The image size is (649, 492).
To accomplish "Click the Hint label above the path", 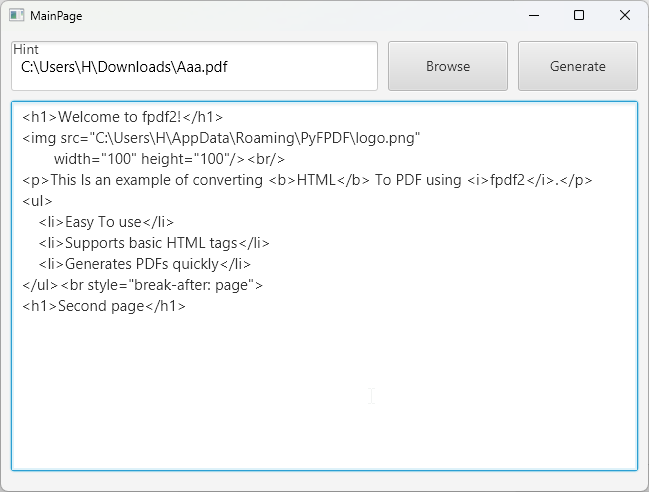I will point(26,49).
